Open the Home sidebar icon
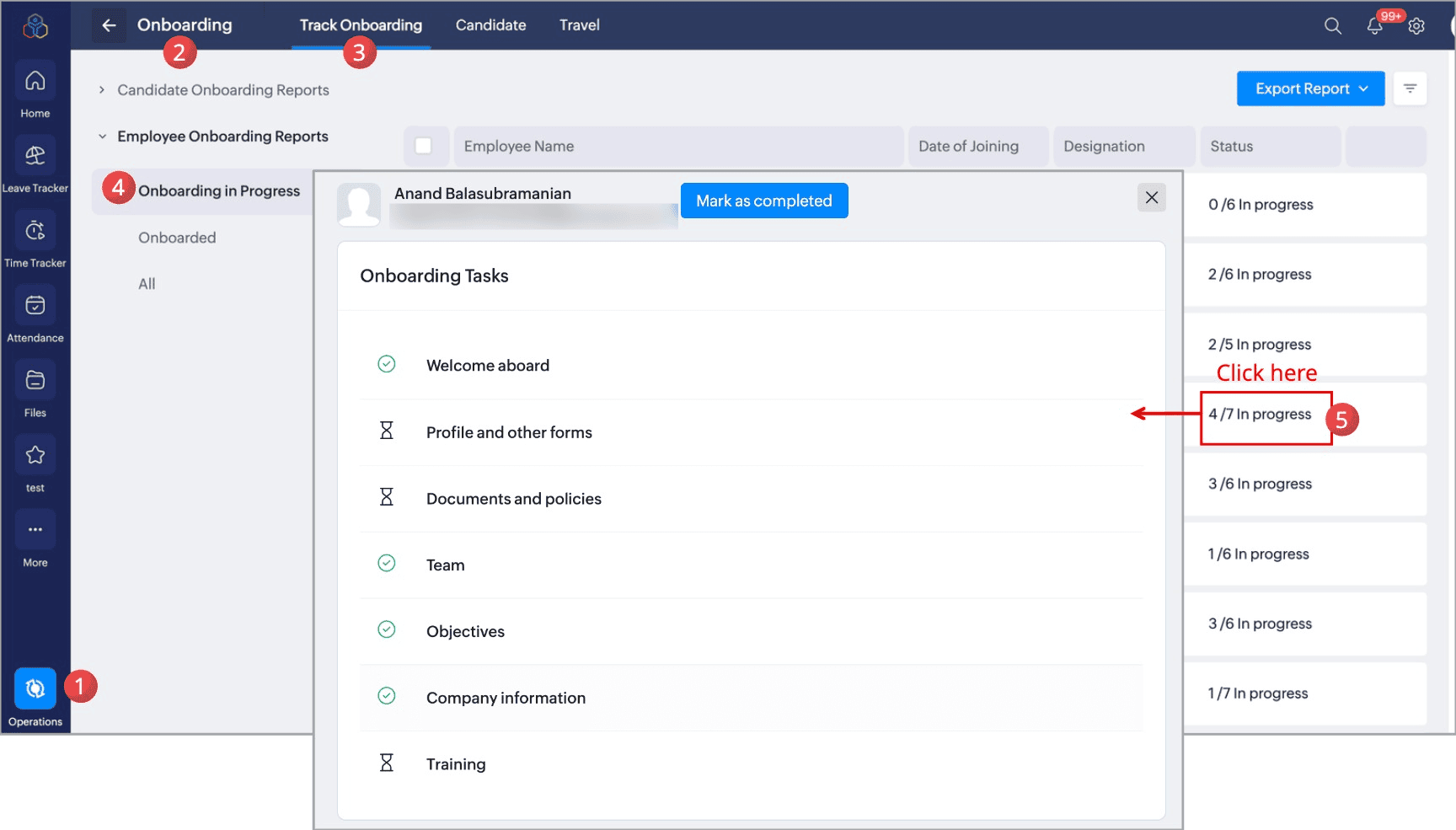The height and width of the screenshot is (830, 1456). 35,81
